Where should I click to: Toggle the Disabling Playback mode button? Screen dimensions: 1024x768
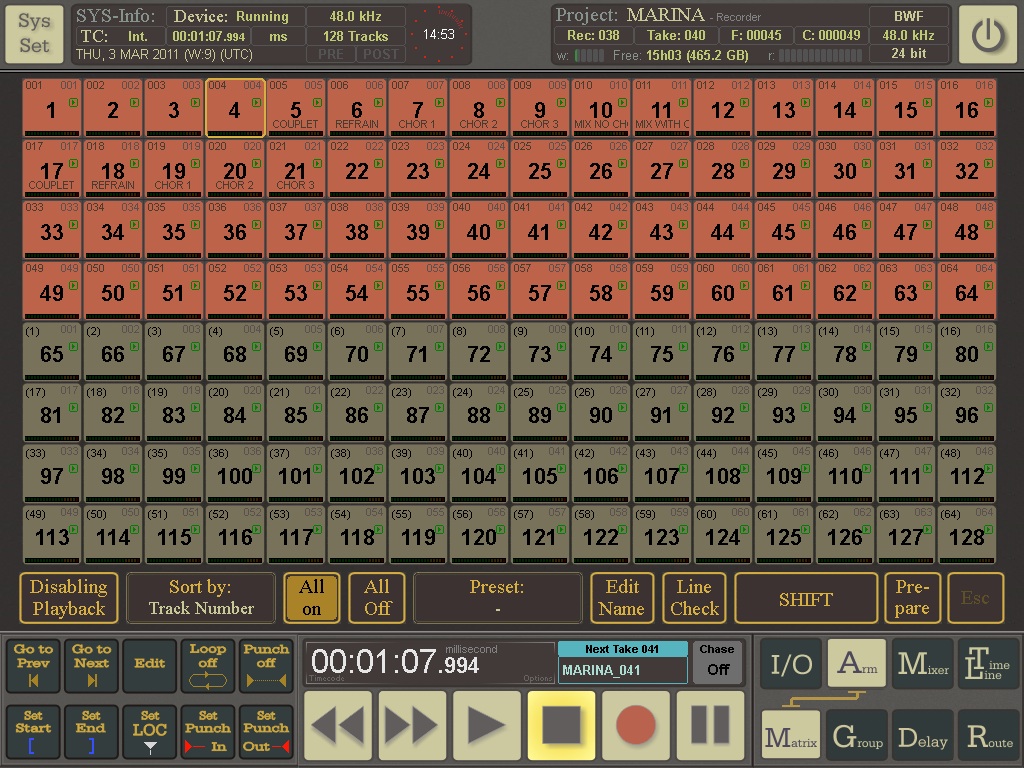tap(69, 598)
